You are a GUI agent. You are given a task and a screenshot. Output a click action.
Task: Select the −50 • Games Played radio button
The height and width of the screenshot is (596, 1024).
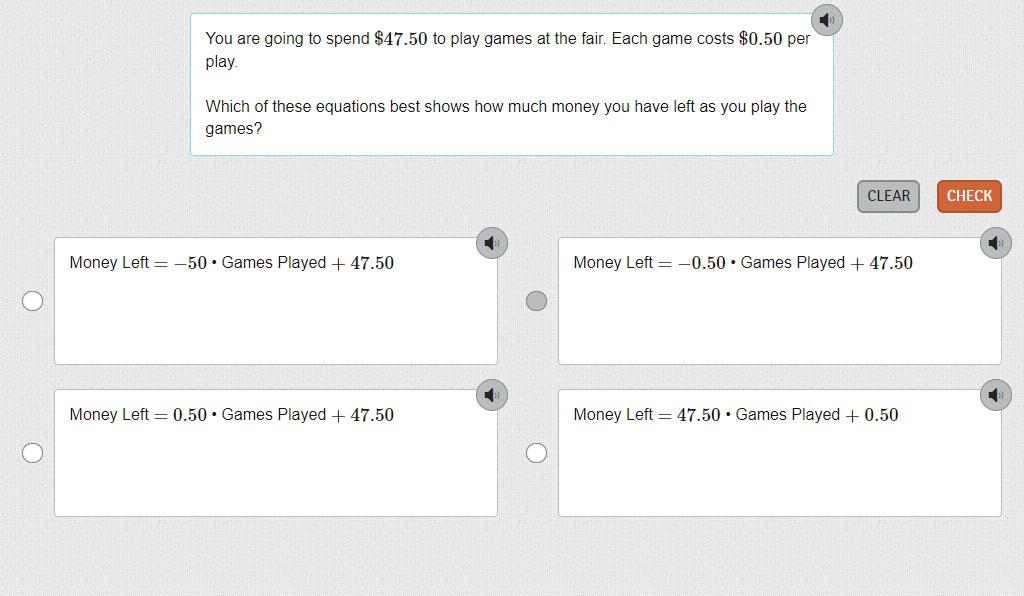[x=33, y=301]
